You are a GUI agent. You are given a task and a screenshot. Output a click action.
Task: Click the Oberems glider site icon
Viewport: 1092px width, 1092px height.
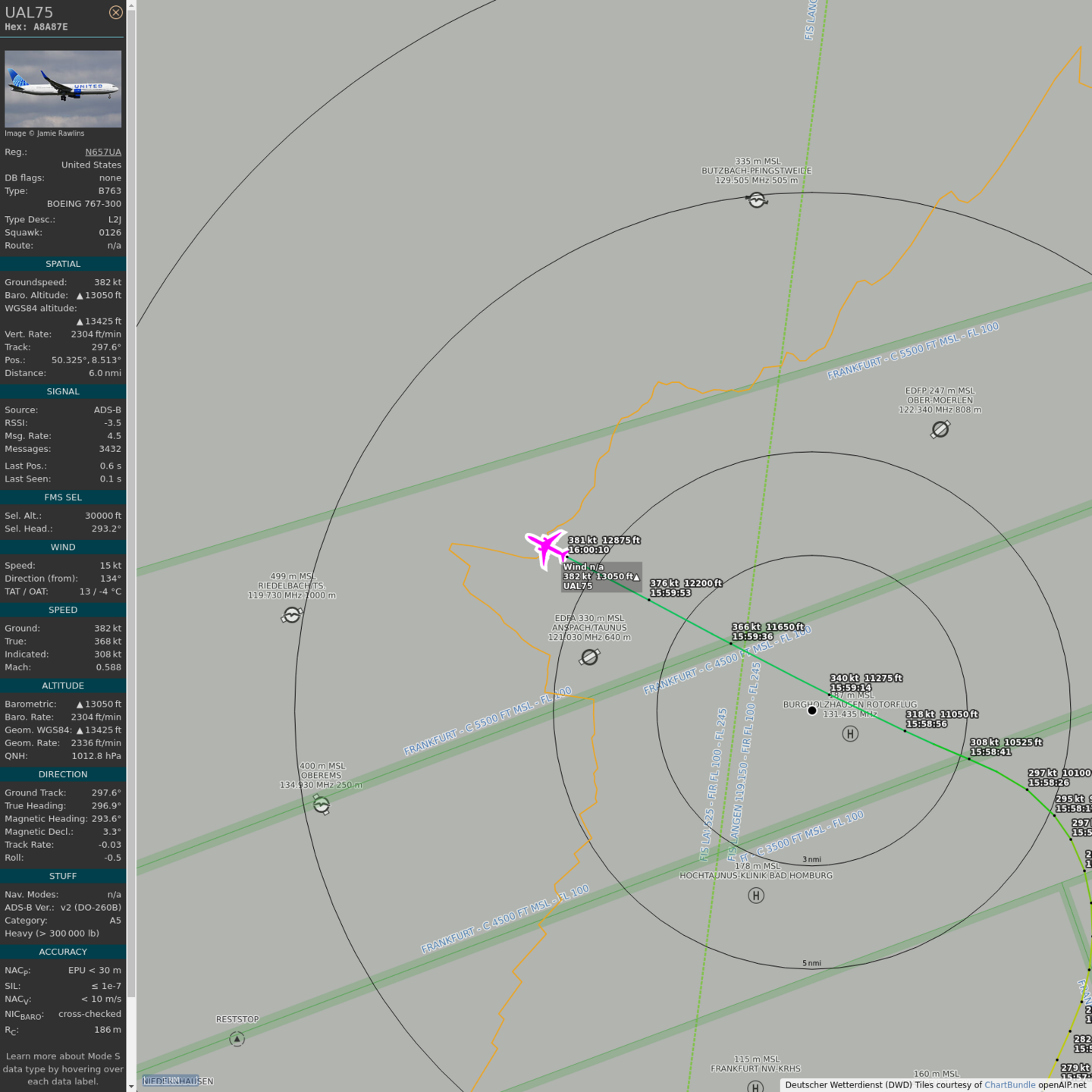322,805
